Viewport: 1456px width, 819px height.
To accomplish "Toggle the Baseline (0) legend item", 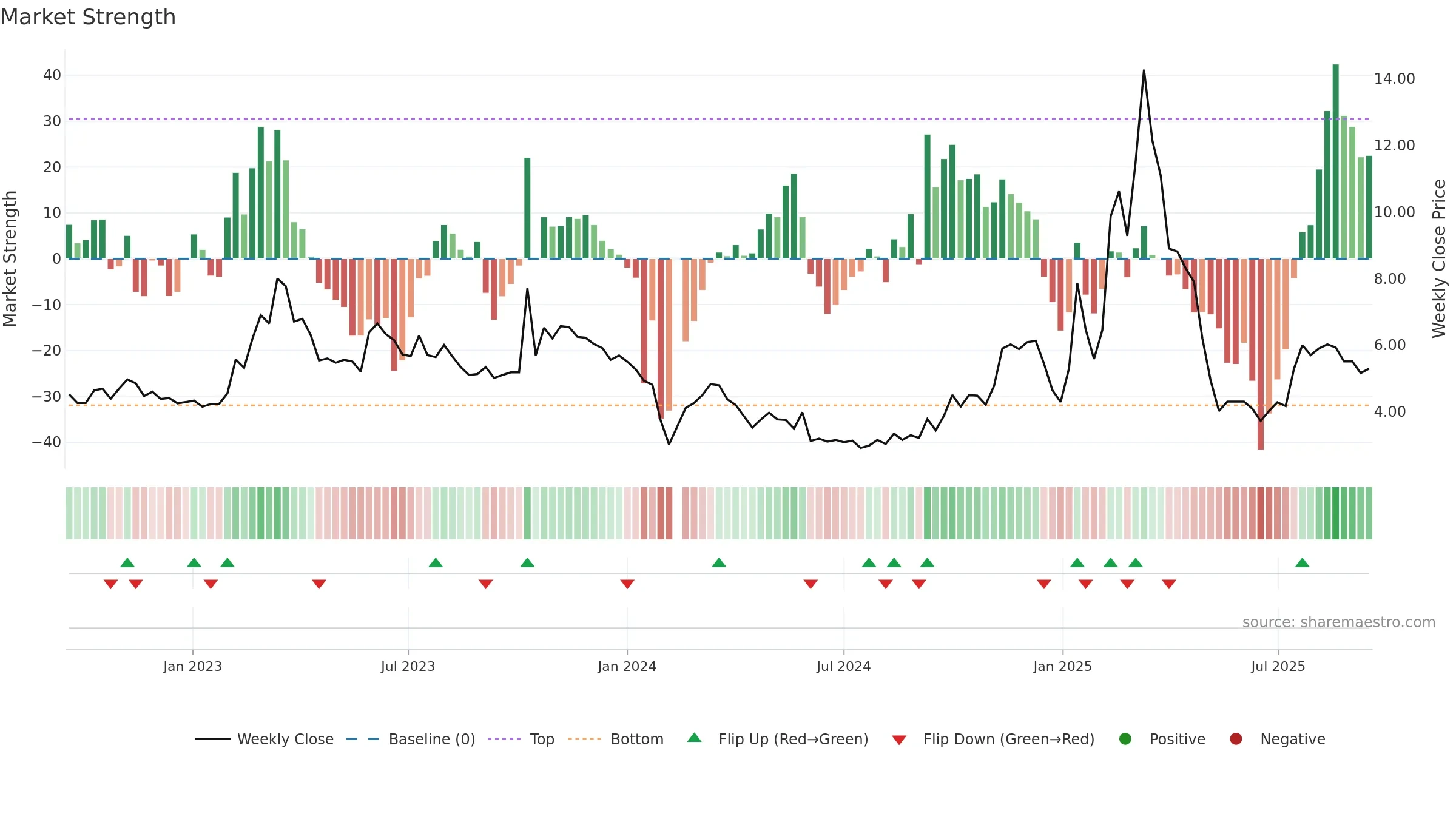I will (x=410, y=739).
